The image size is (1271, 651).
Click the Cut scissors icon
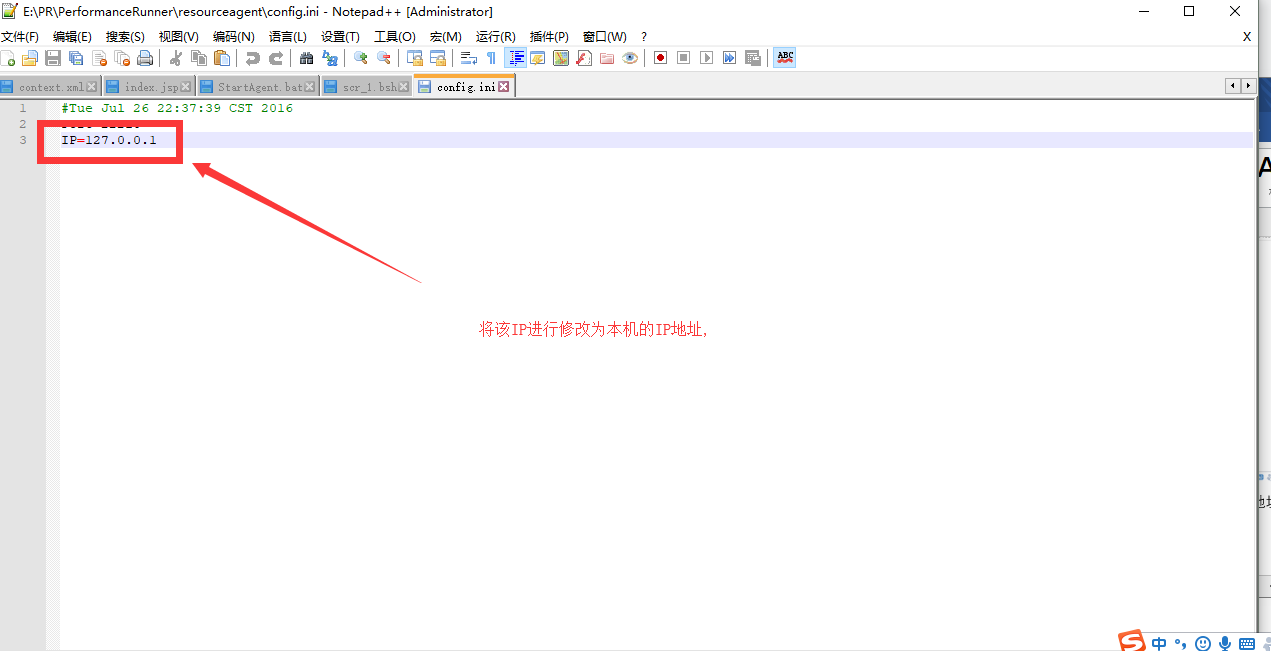coord(176,58)
